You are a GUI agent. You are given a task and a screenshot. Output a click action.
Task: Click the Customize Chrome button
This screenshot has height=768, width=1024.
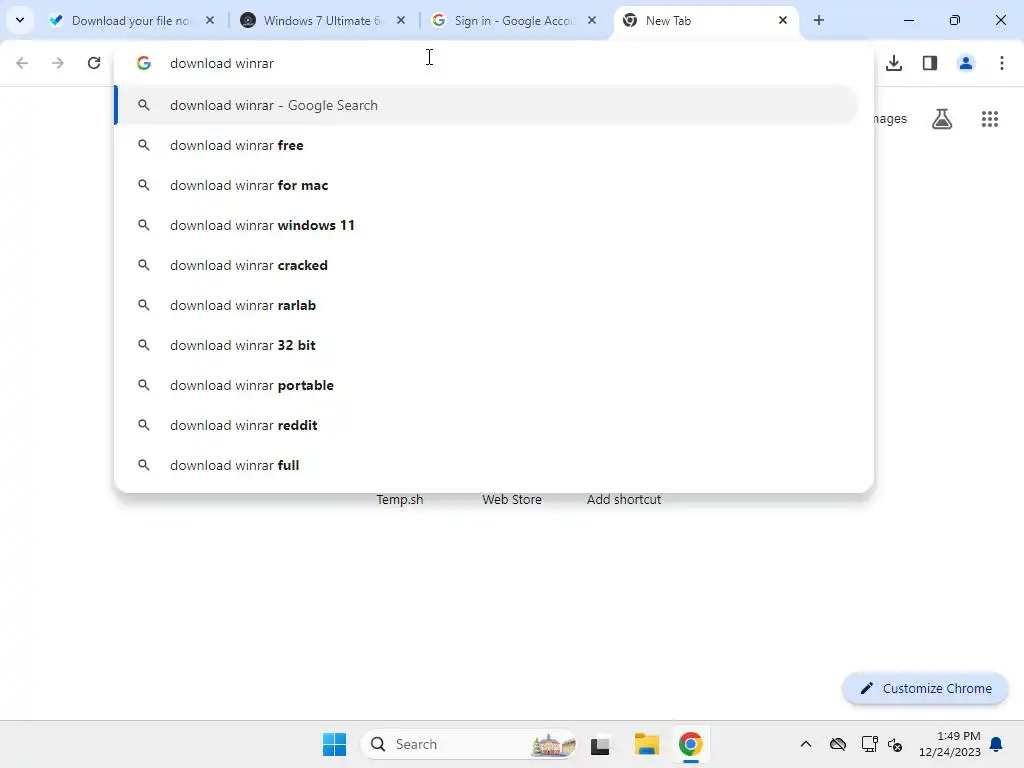pyautogui.click(x=925, y=688)
